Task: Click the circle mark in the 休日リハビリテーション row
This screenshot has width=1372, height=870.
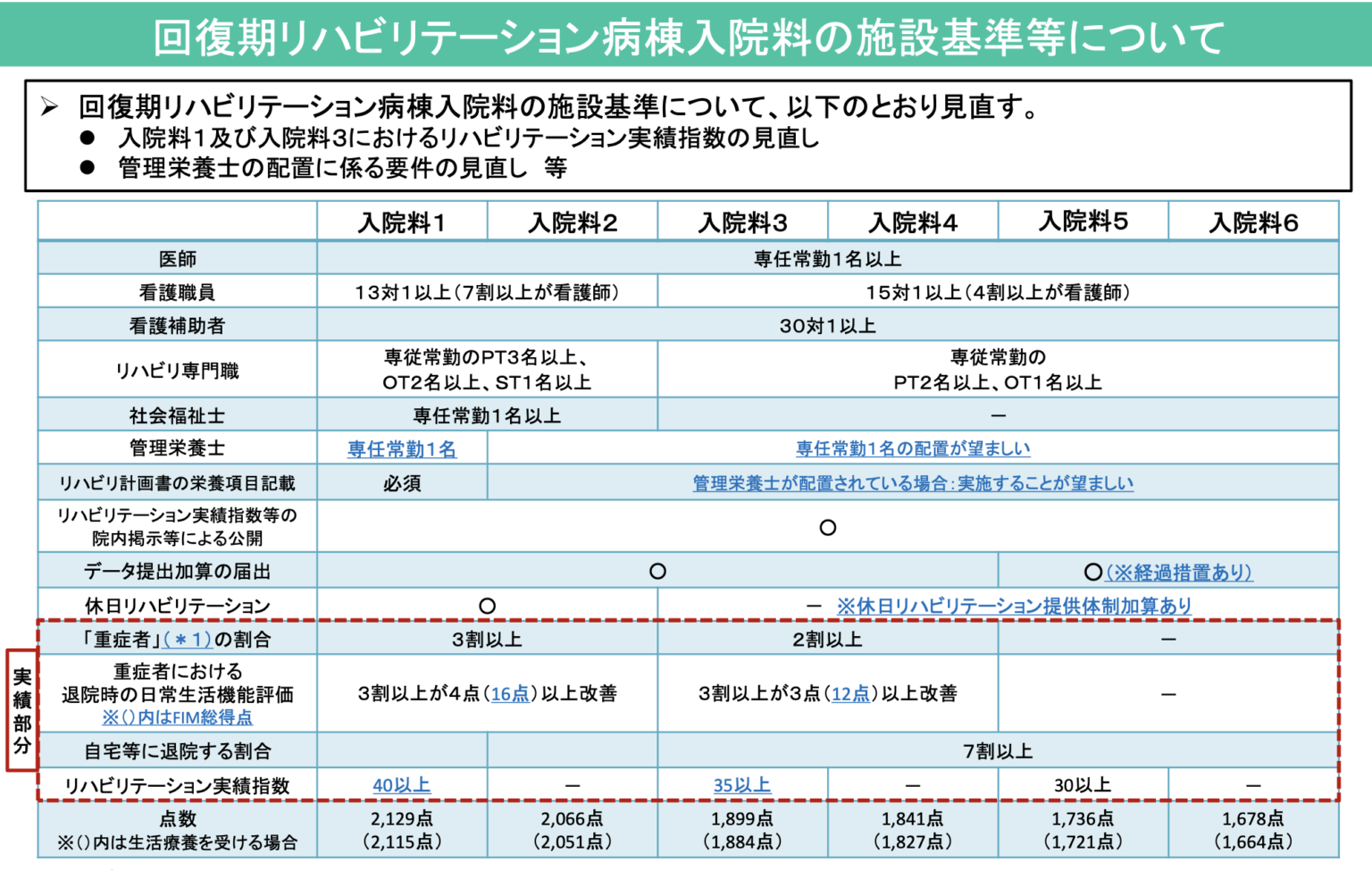Action: (x=487, y=606)
